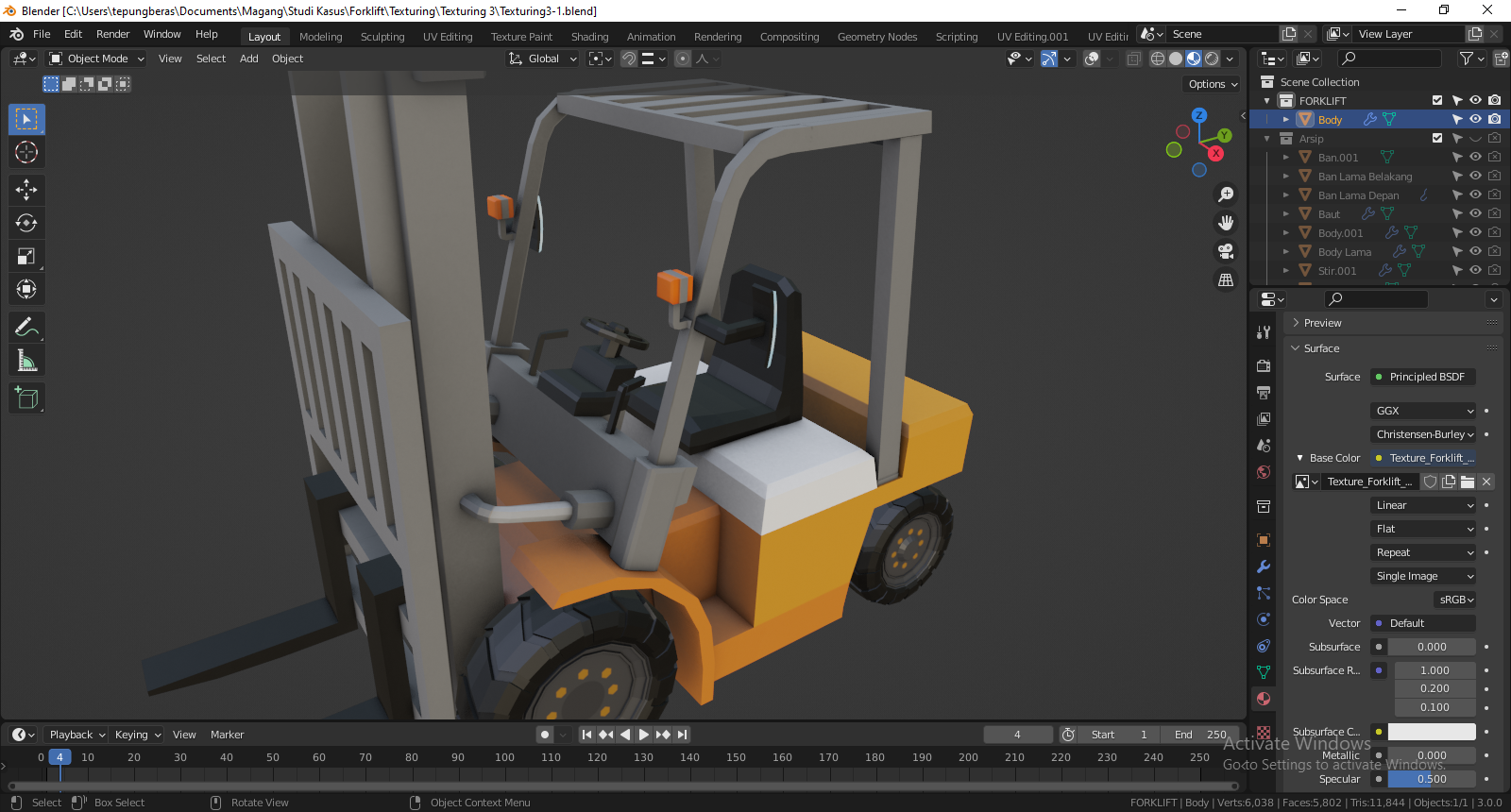Activate the Annotate tool

[26, 328]
